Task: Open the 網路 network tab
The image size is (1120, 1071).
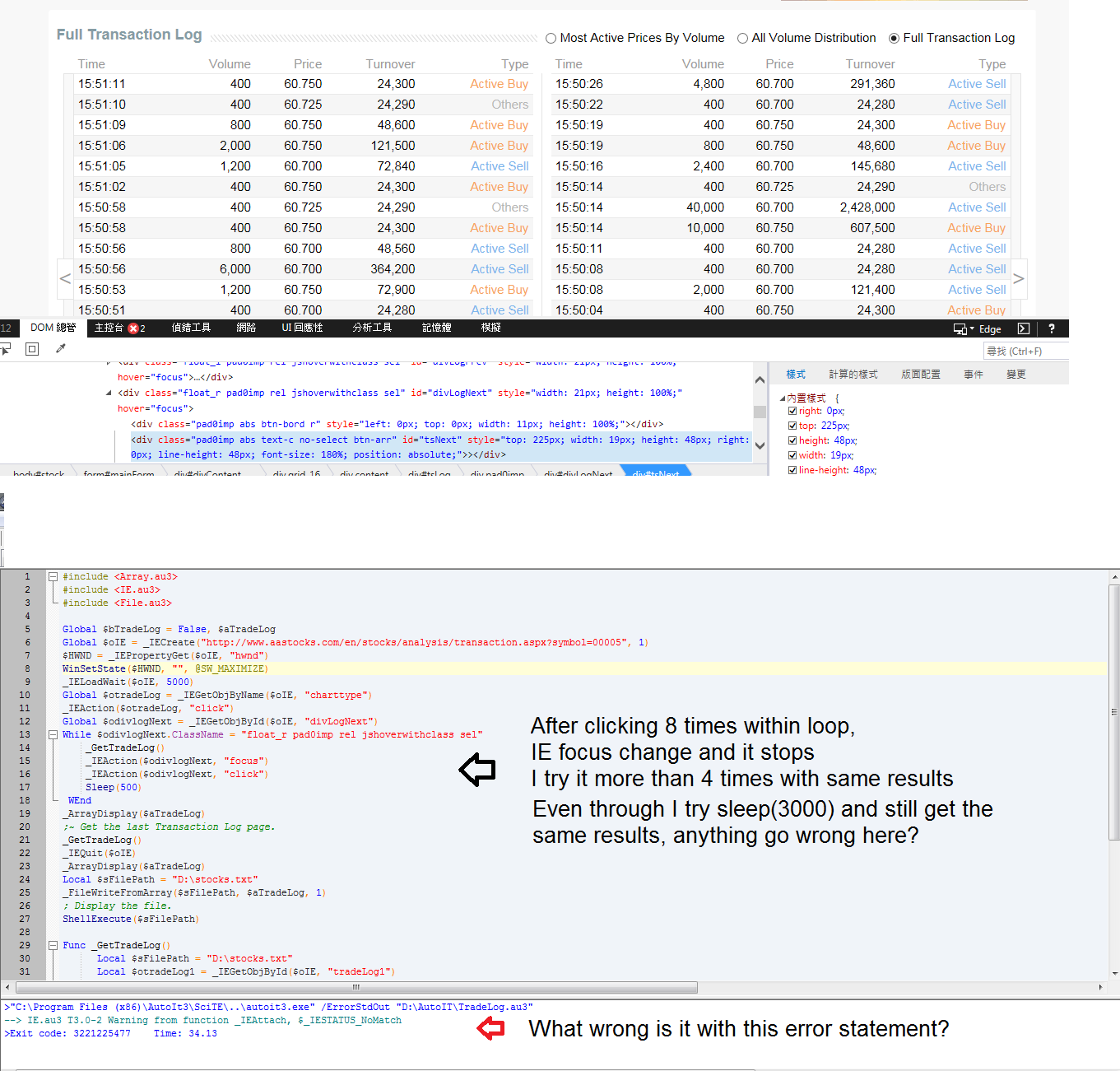Action: click(x=246, y=328)
